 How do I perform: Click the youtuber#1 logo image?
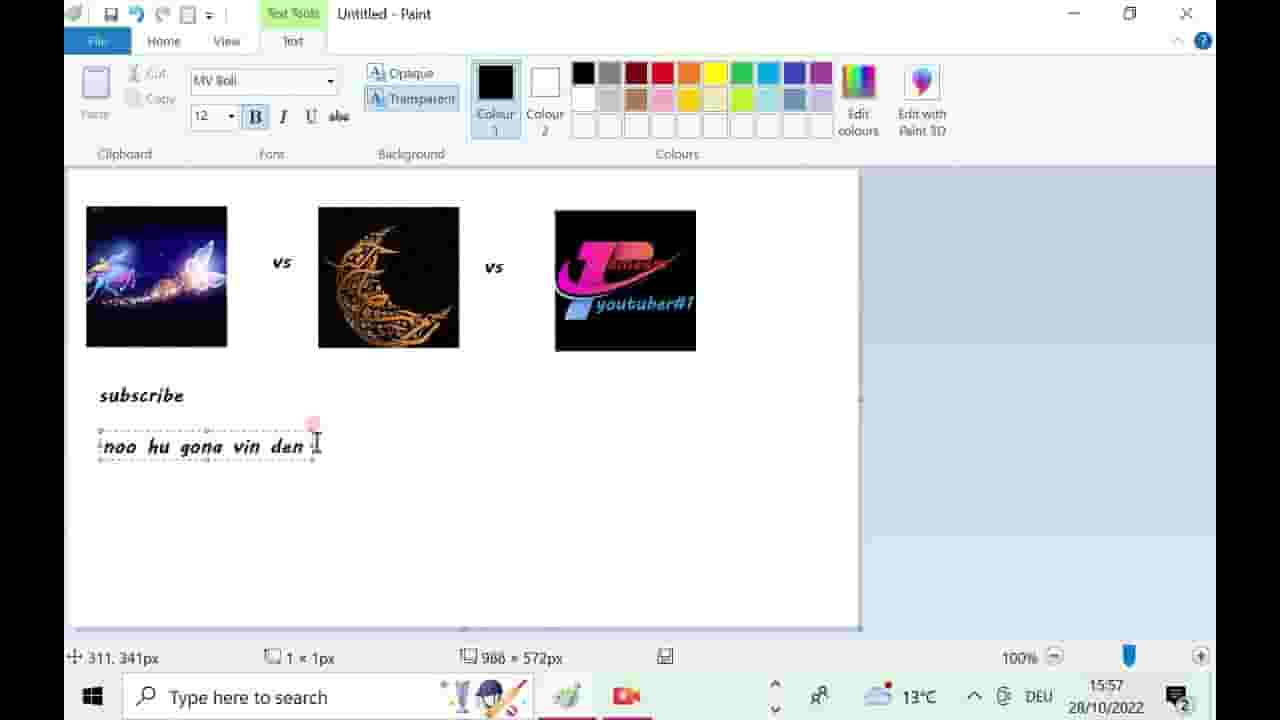pyautogui.click(x=626, y=281)
